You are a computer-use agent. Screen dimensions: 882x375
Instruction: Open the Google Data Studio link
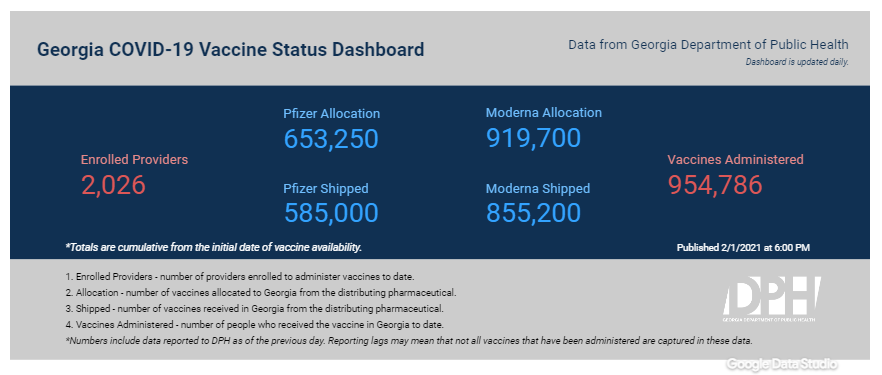click(x=781, y=364)
